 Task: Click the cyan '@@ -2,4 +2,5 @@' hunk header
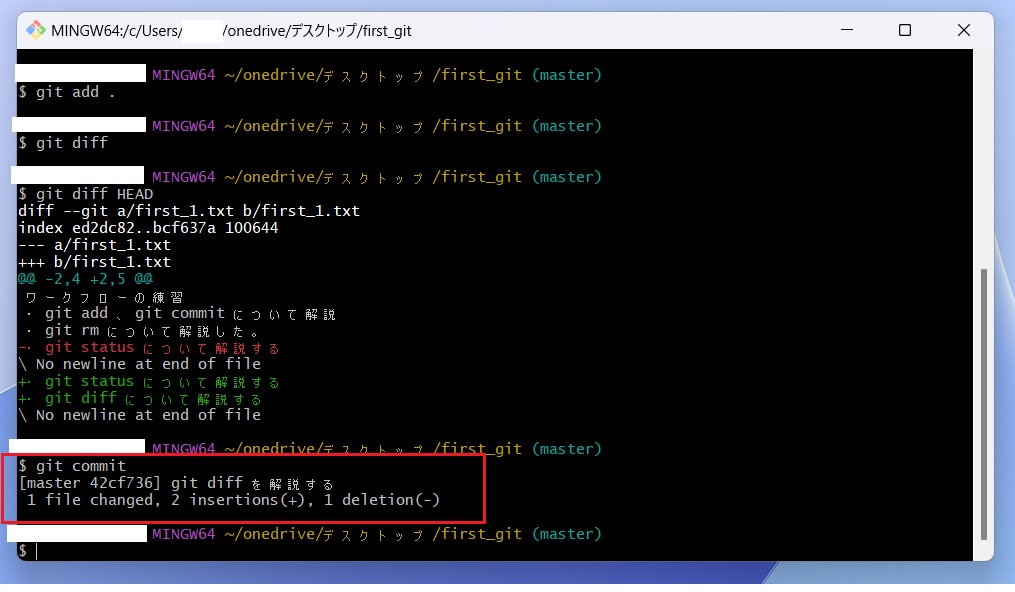[85, 279]
